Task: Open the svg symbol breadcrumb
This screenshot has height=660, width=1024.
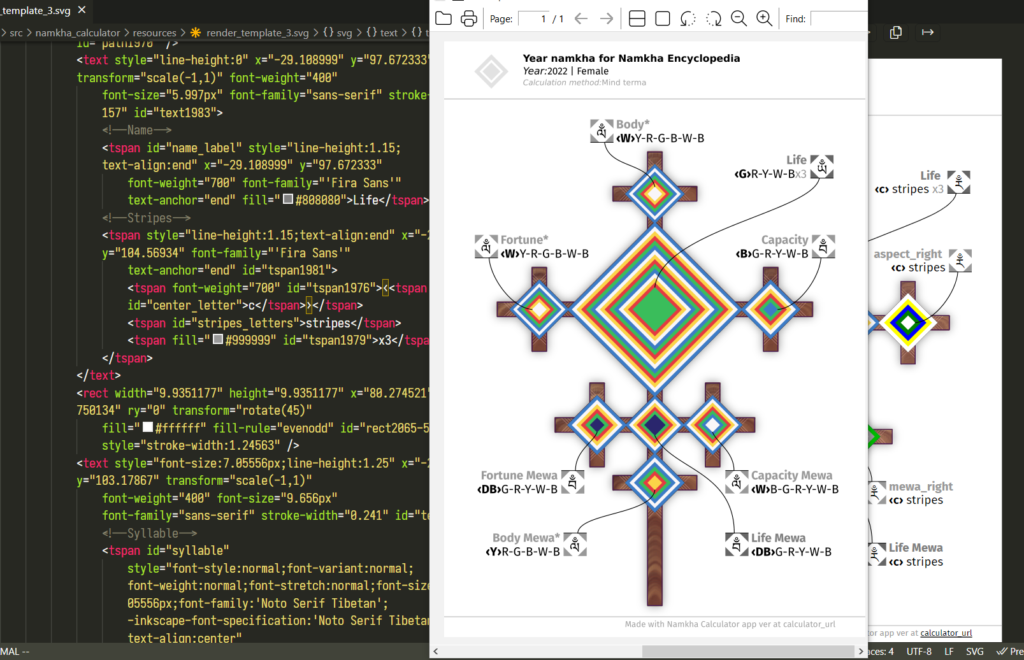Action: click(337, 33)
